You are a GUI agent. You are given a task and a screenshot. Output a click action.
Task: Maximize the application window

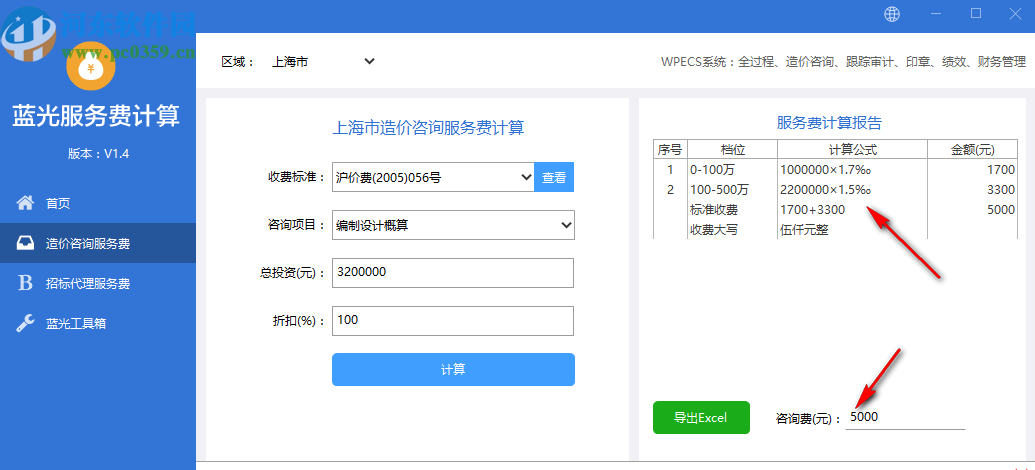click(x=976, y=13)
